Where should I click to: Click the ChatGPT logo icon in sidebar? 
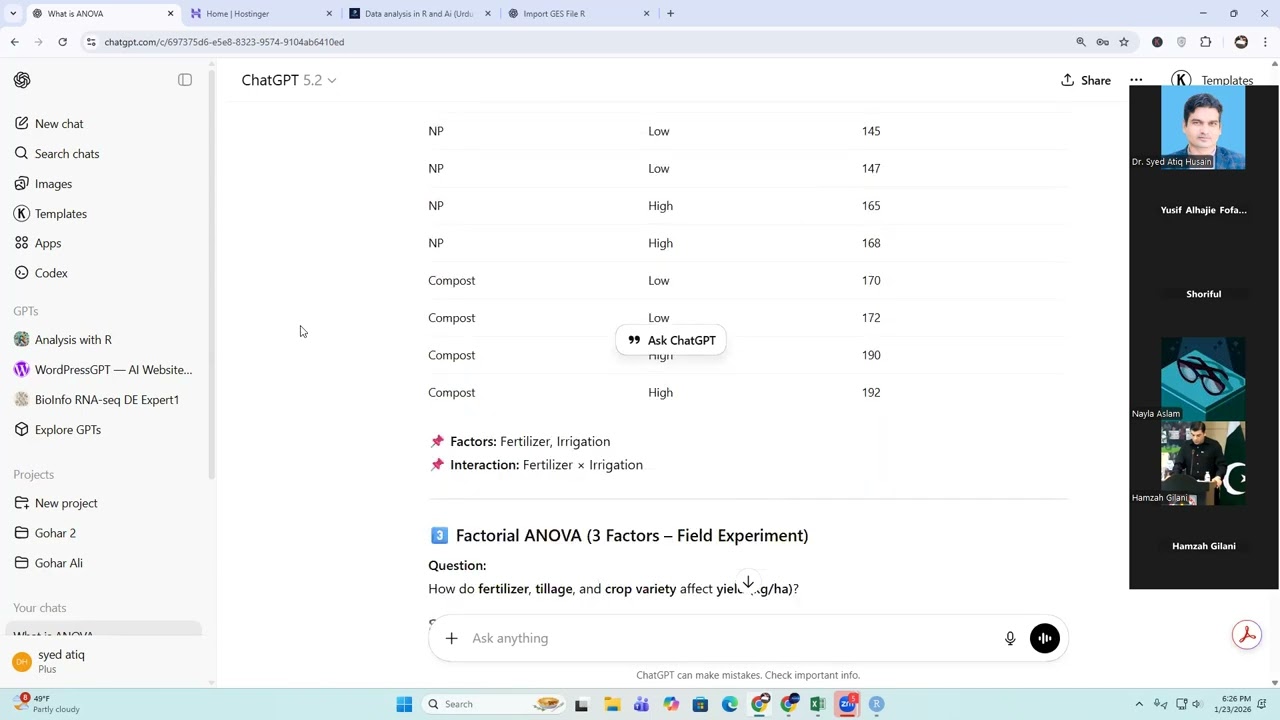click(x=22, y=80)
